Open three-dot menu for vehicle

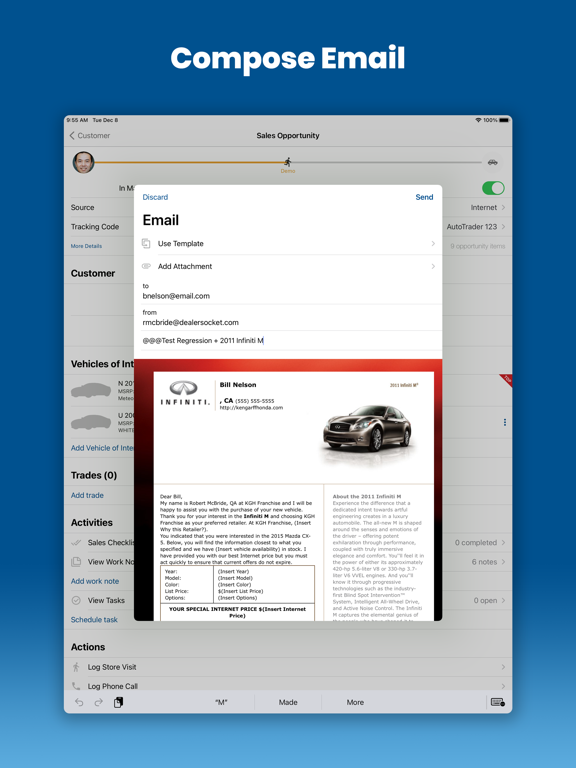(504, 422)
